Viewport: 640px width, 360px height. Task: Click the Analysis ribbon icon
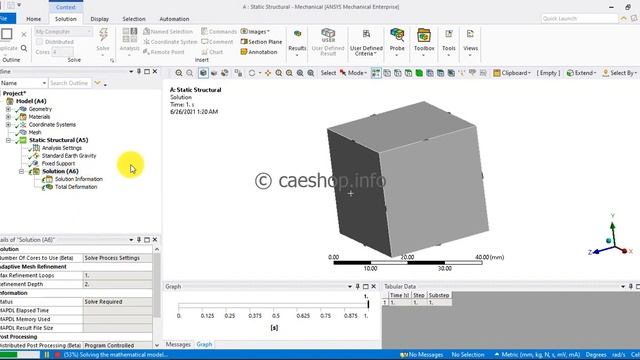tap(129, 35)
